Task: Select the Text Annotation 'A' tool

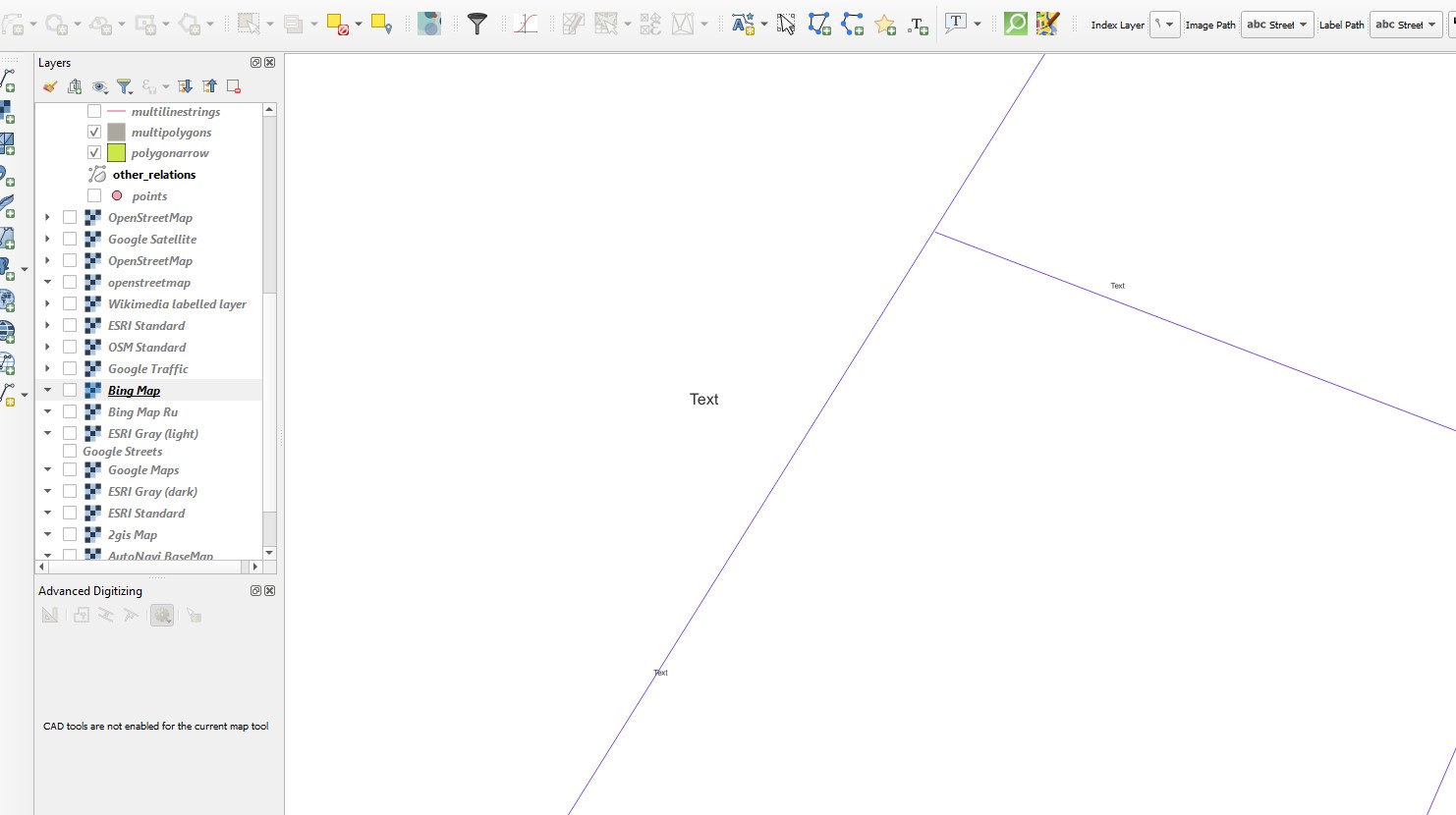Action: pyautogui.click(x=743, y=25)
